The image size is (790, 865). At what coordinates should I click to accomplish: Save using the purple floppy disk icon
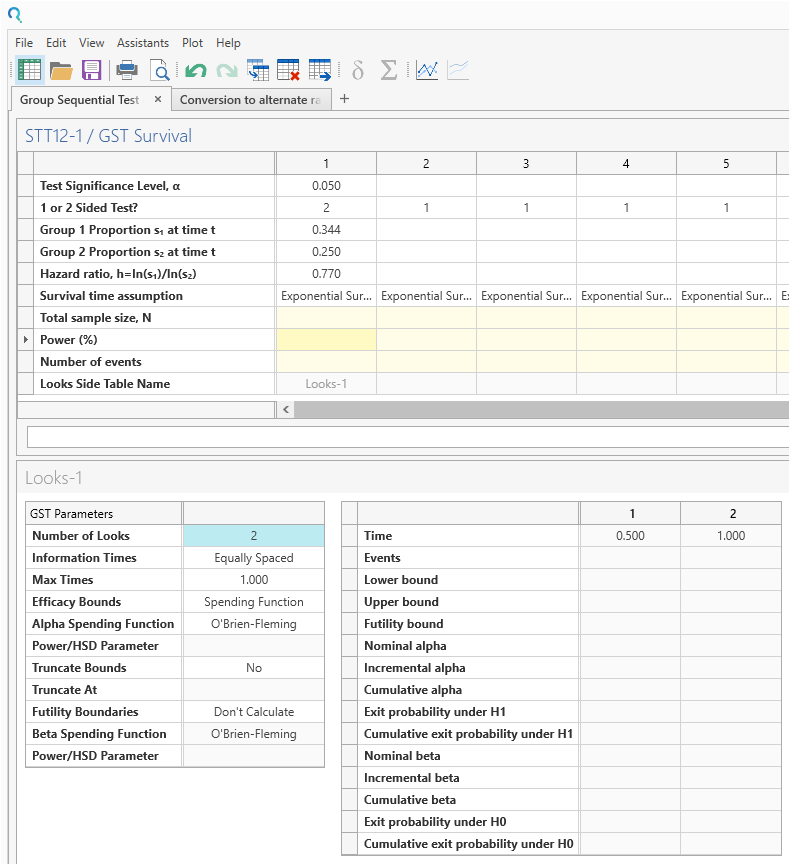(92, 71)
